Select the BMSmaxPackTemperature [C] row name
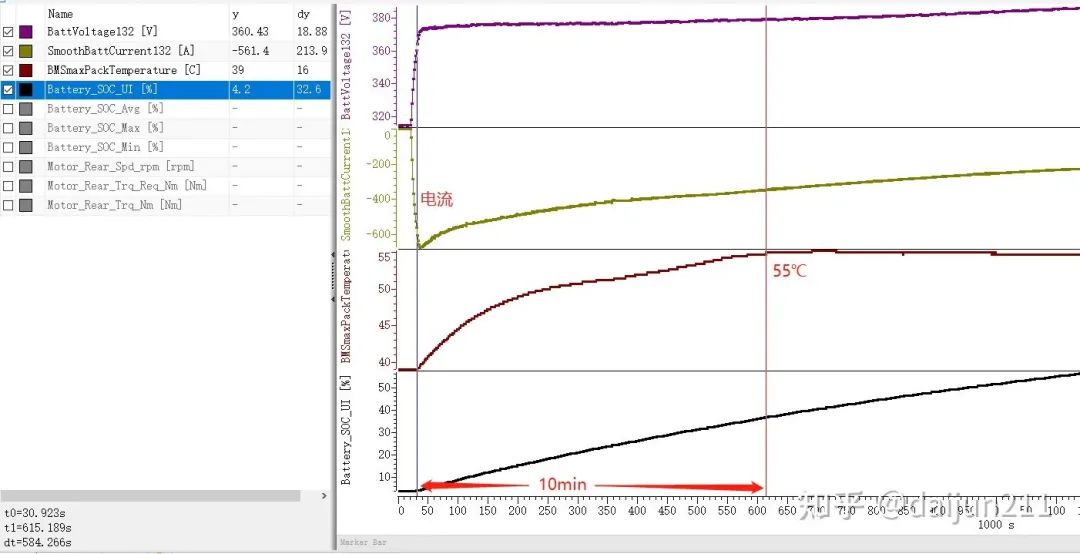The image size is (1080, 554). 124,70
